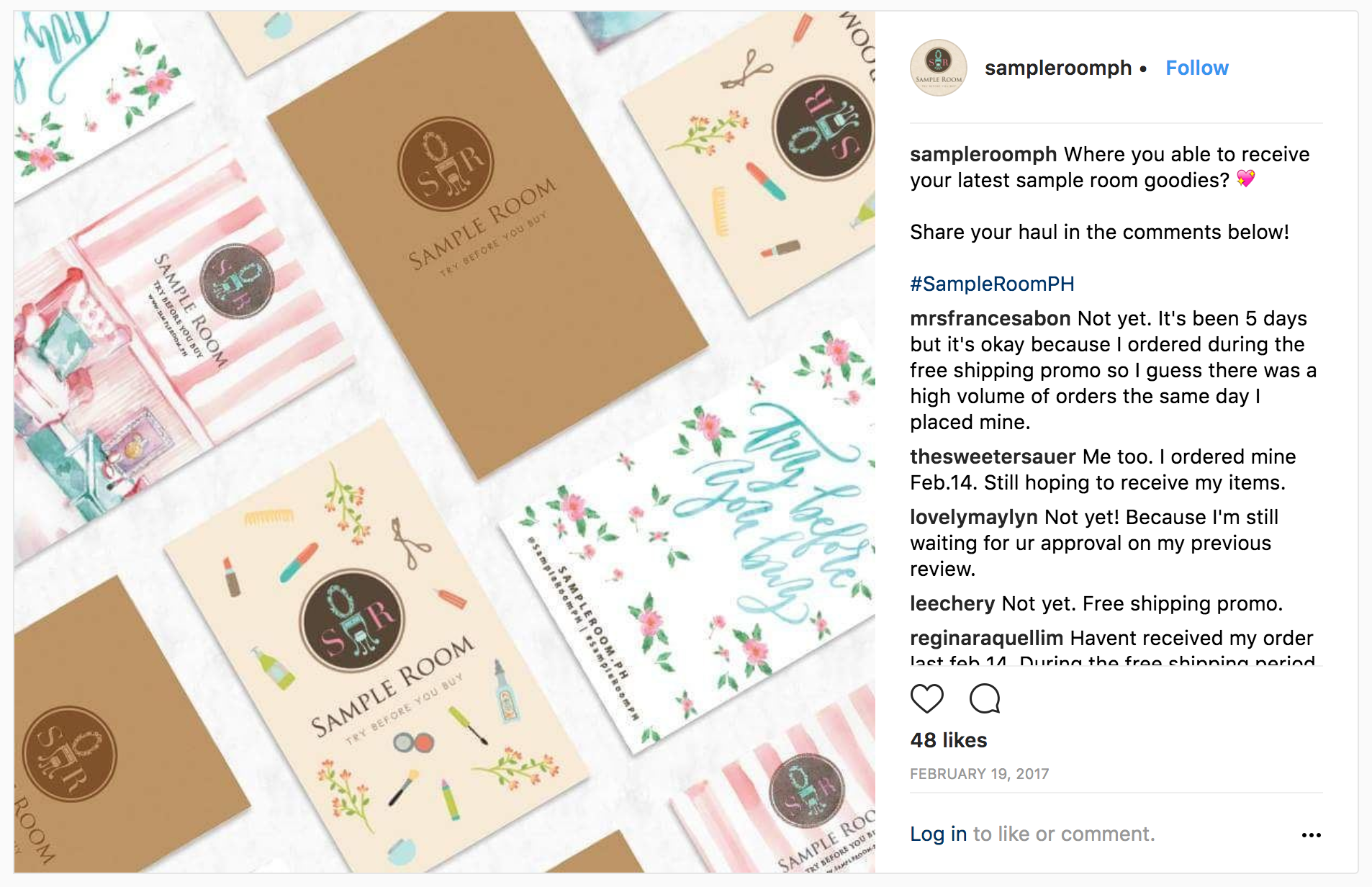Click the Log in link
Viewport: 1372px width, 887px height.
point(938,834)
